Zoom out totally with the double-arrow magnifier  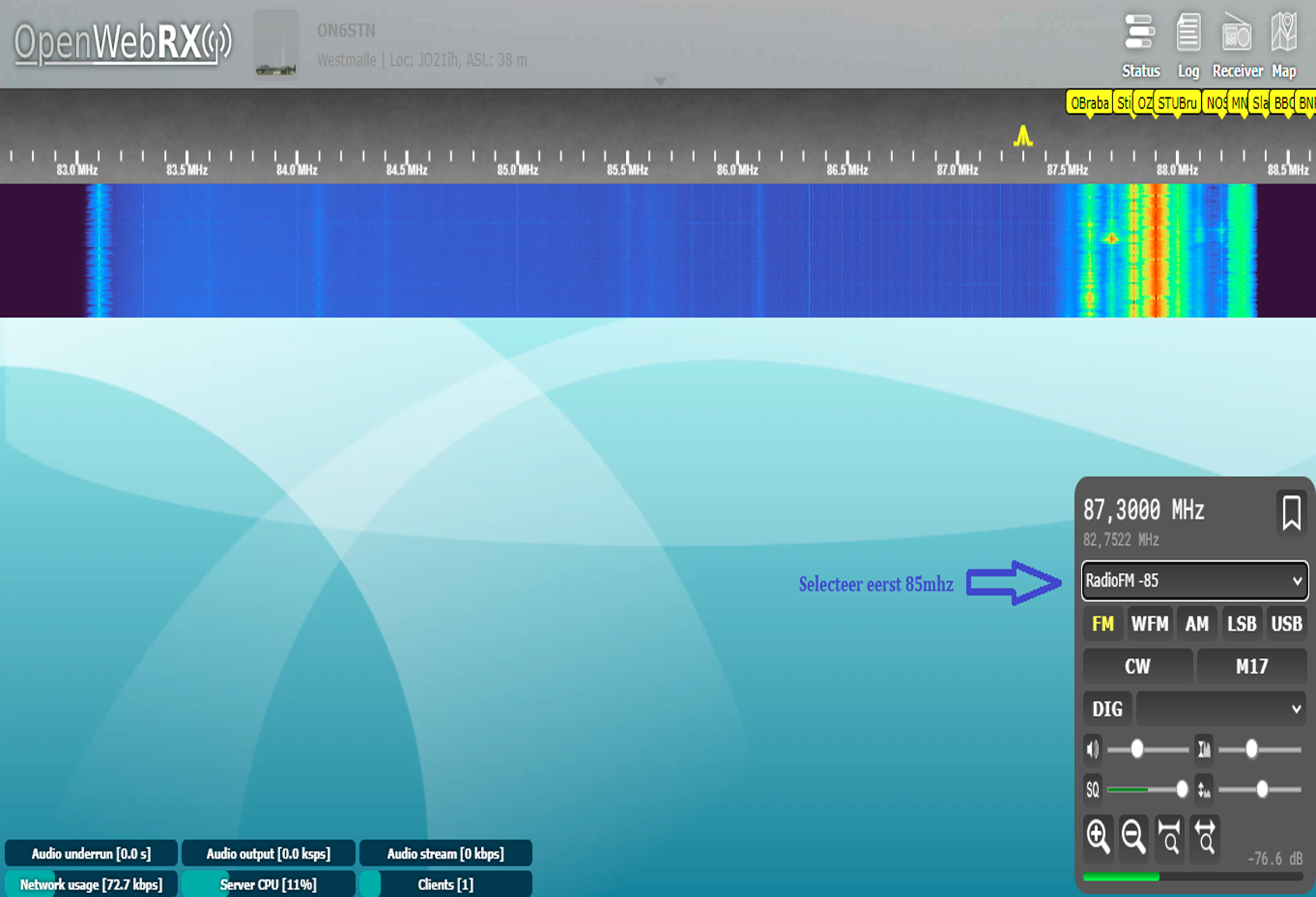(x=1205, y=838)
